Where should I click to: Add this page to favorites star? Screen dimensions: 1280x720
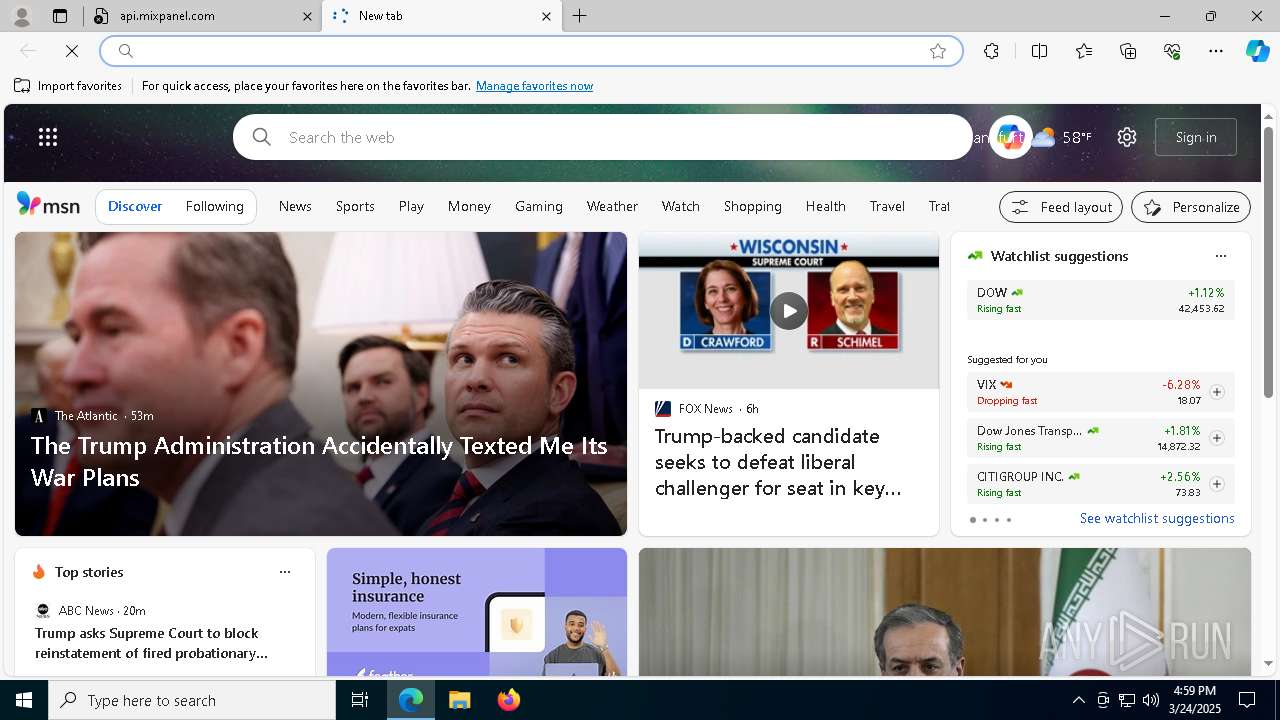[938, 51]
